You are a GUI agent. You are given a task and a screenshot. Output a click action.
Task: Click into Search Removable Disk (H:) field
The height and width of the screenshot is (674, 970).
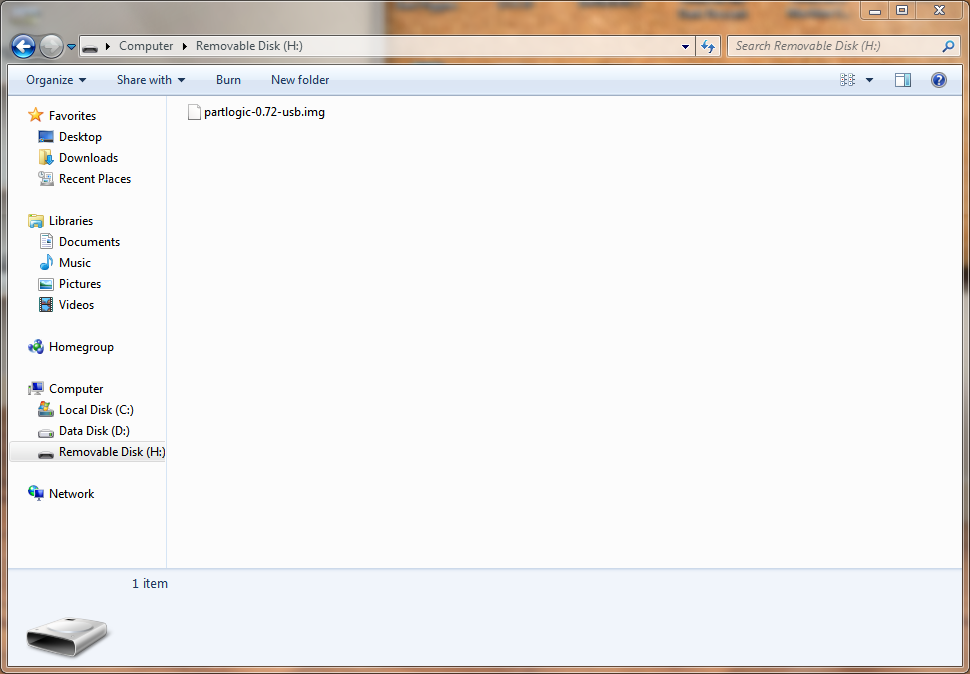coord(835,46)
